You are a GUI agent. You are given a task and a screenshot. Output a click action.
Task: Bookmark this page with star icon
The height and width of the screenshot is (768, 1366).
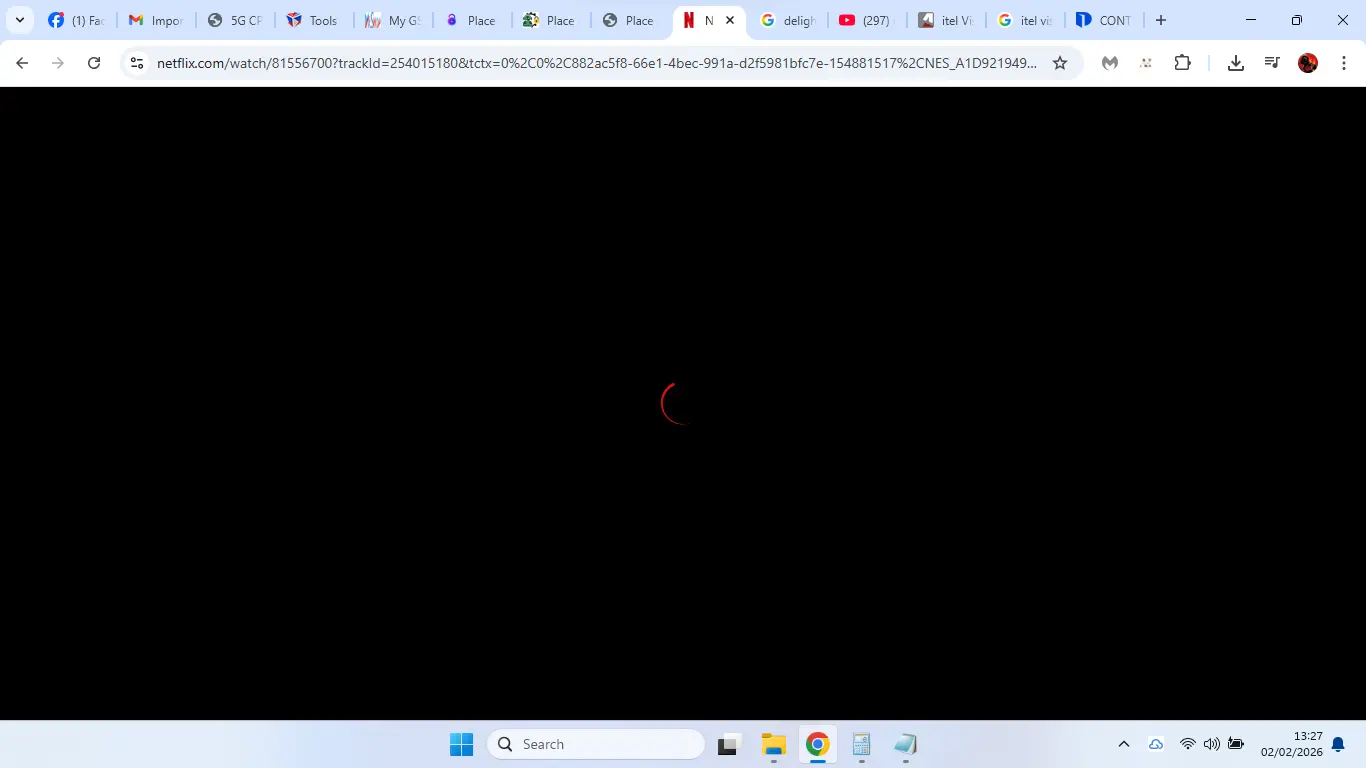pyautogui.click(x=1060, y=63)
